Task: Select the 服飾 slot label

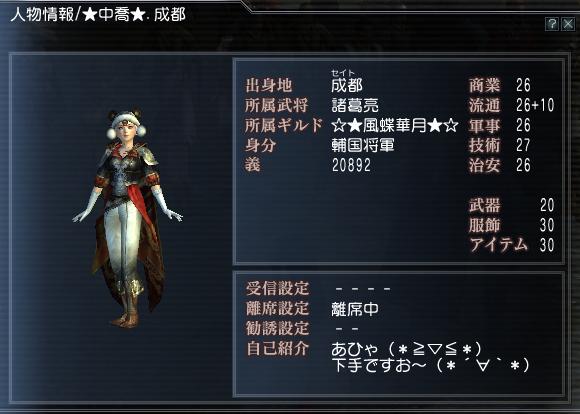Action: [485, 225]
